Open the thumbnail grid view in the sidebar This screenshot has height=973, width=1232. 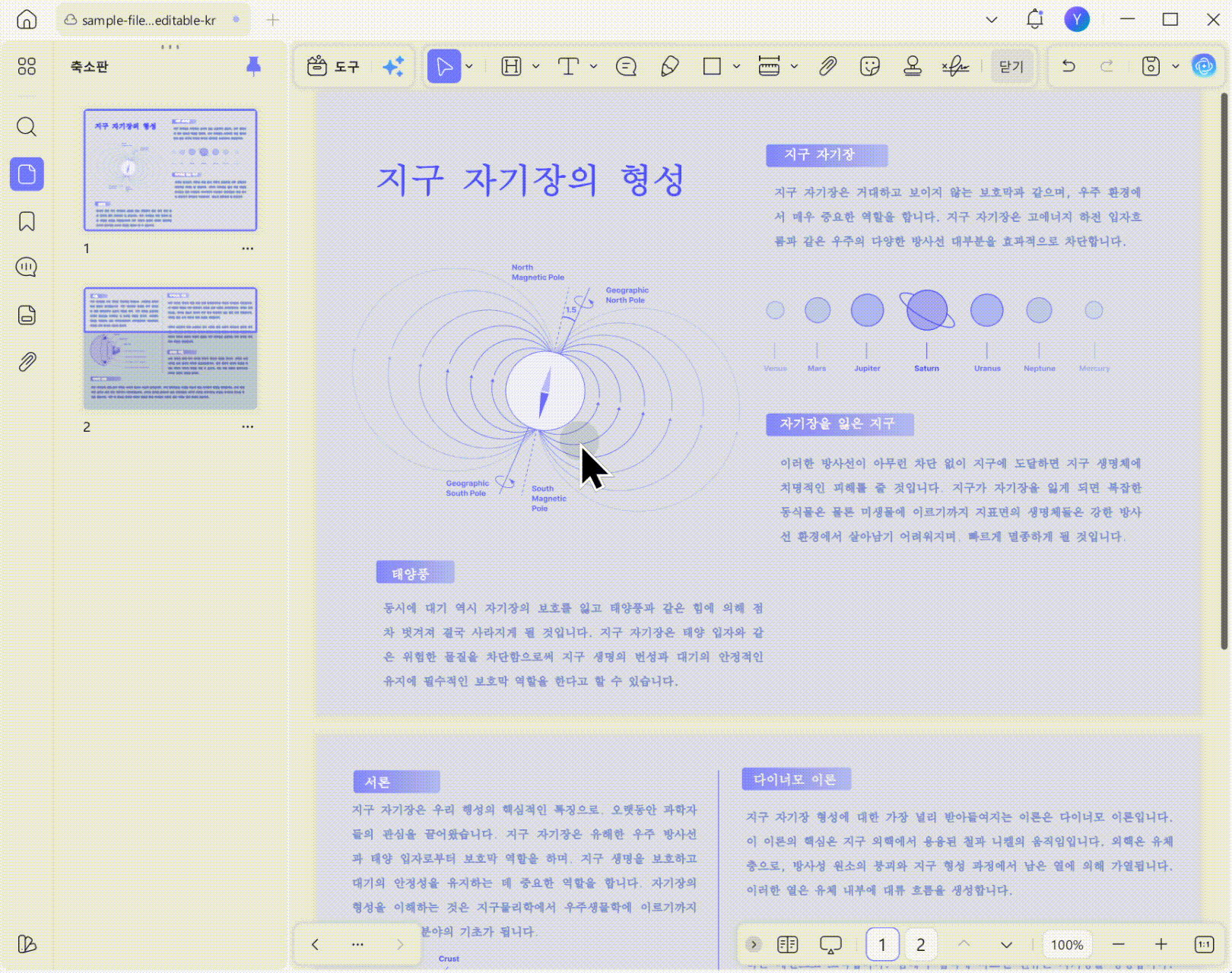tap(27, 67)
